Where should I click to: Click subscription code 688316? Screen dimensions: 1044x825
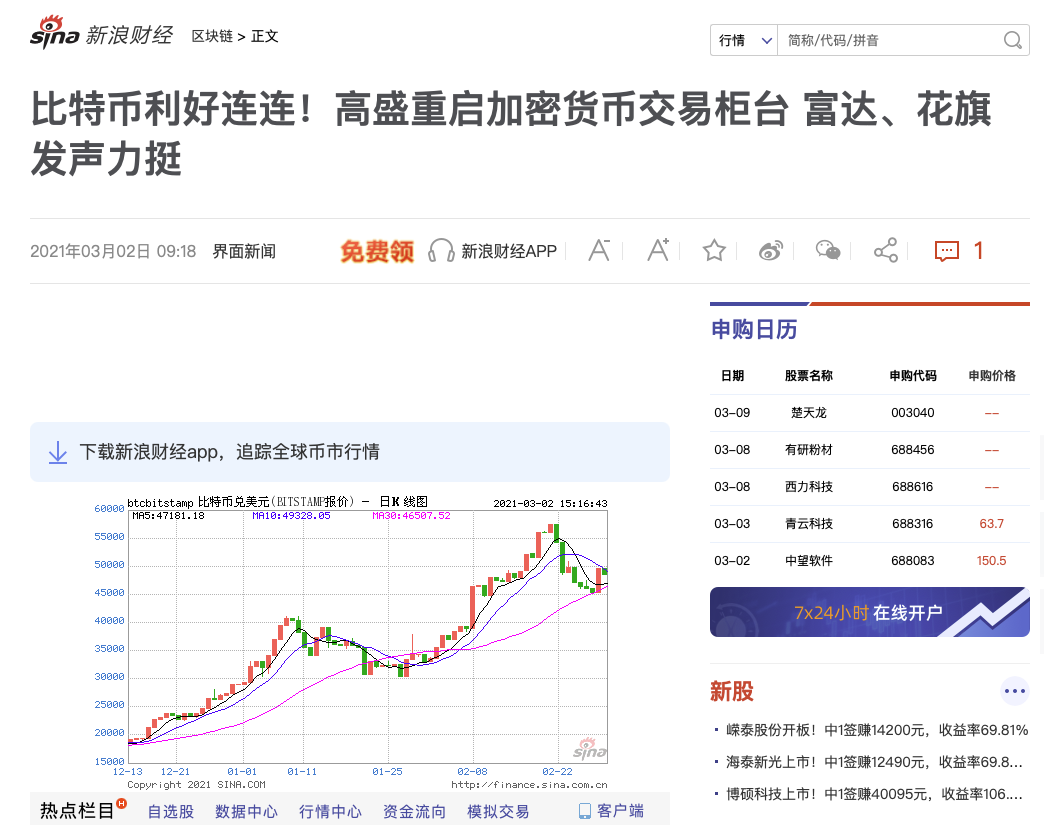912,524
